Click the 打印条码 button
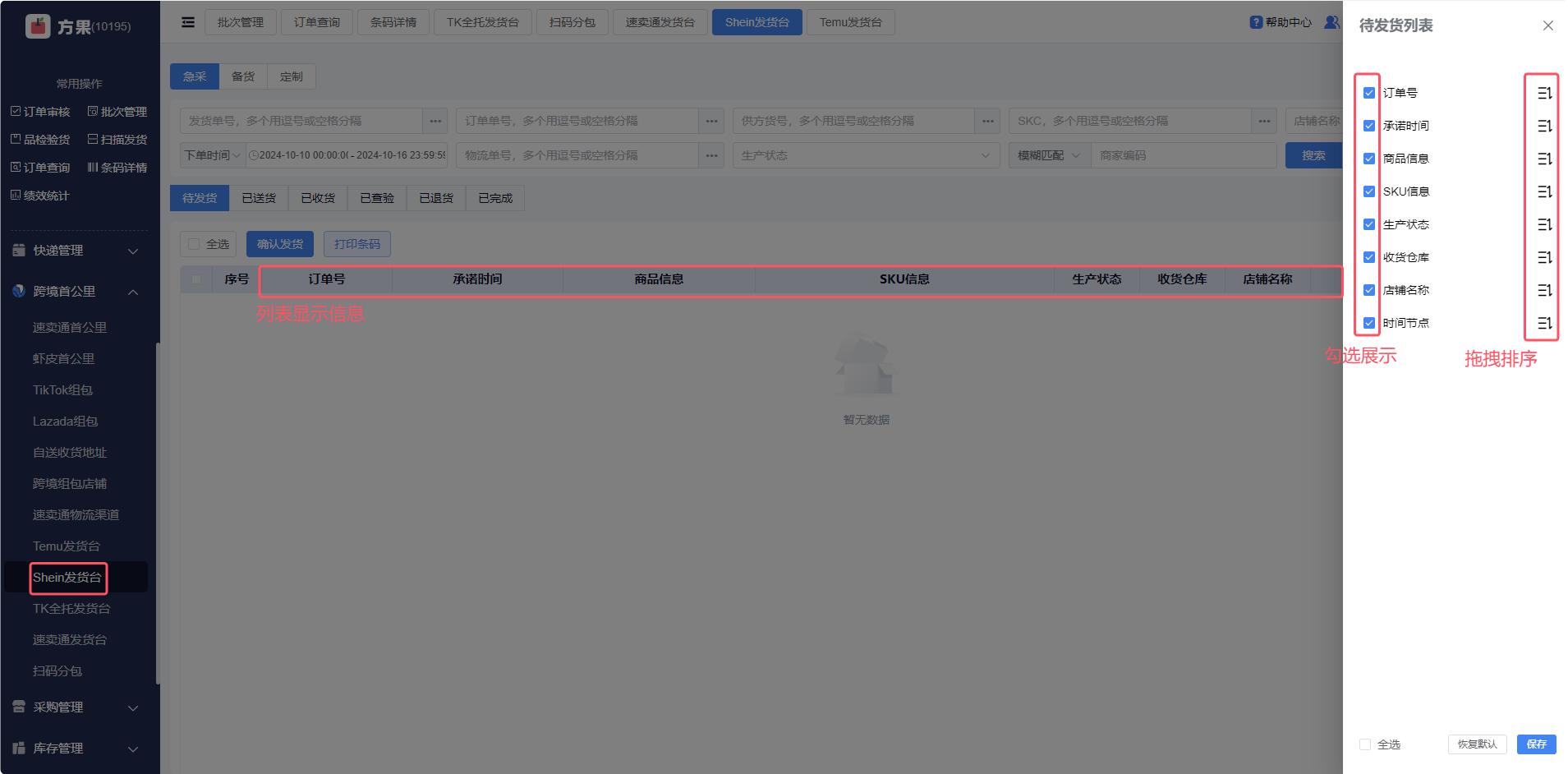Image resolution: width=1568 pixels, height=774 pixels. point(357,244)
